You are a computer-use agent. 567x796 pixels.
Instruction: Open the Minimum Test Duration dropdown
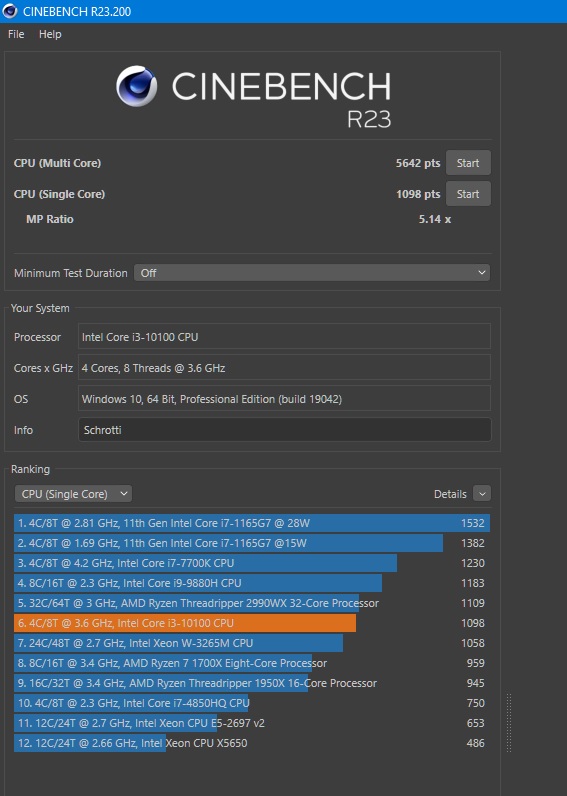312,273
